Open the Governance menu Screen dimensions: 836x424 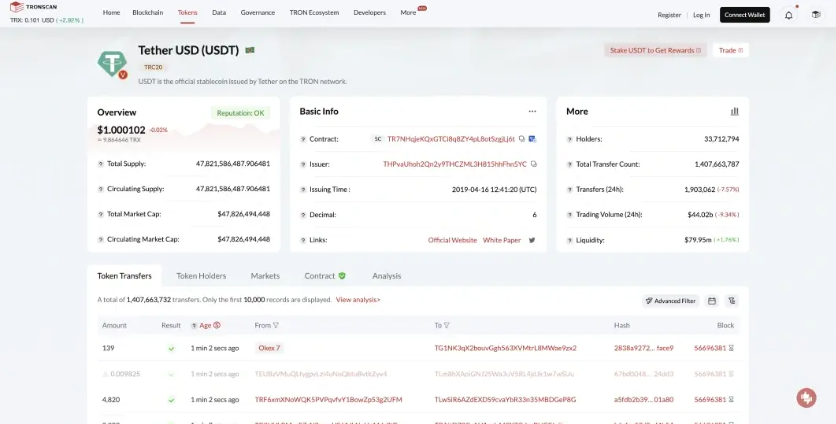(258, 13)
